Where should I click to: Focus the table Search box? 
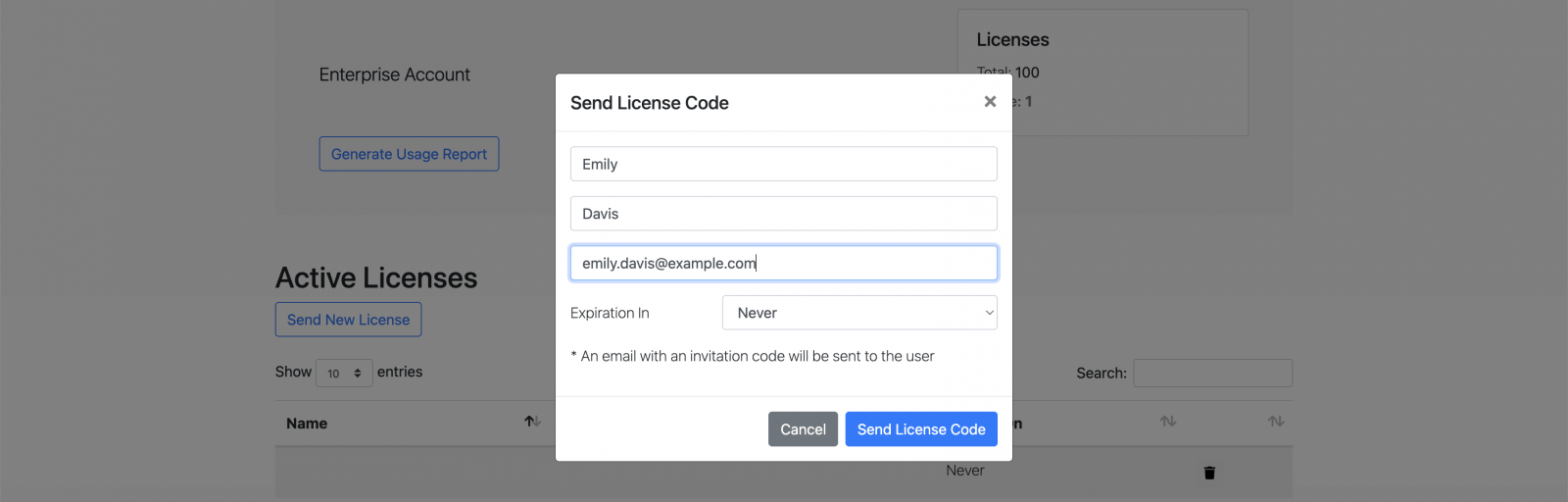(x=1212, y=374)
